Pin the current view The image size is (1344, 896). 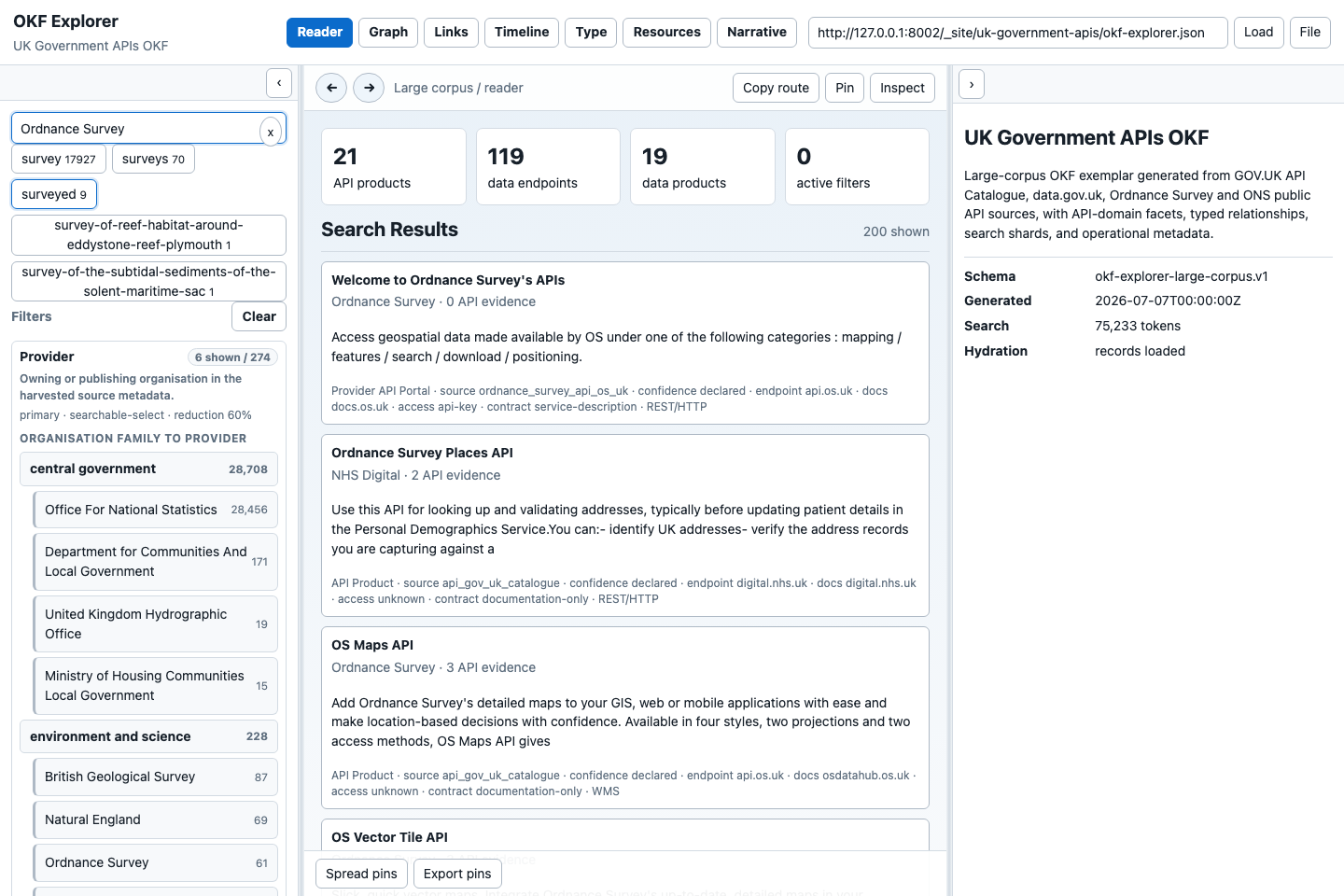pos(845,88)
